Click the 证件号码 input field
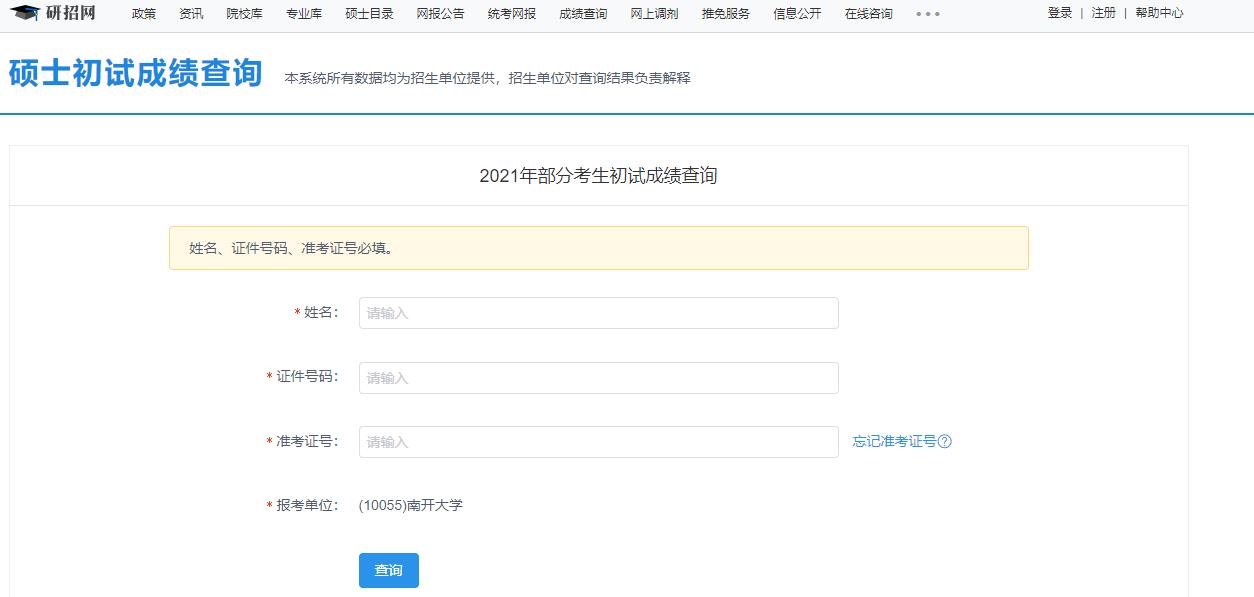1254x597 pixels. click(598, 377)
